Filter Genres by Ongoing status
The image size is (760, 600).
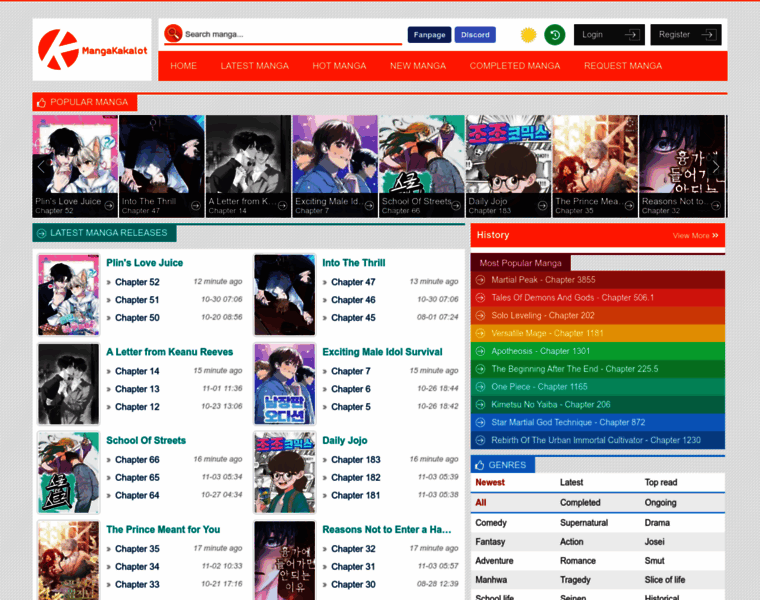coord(660,503)
